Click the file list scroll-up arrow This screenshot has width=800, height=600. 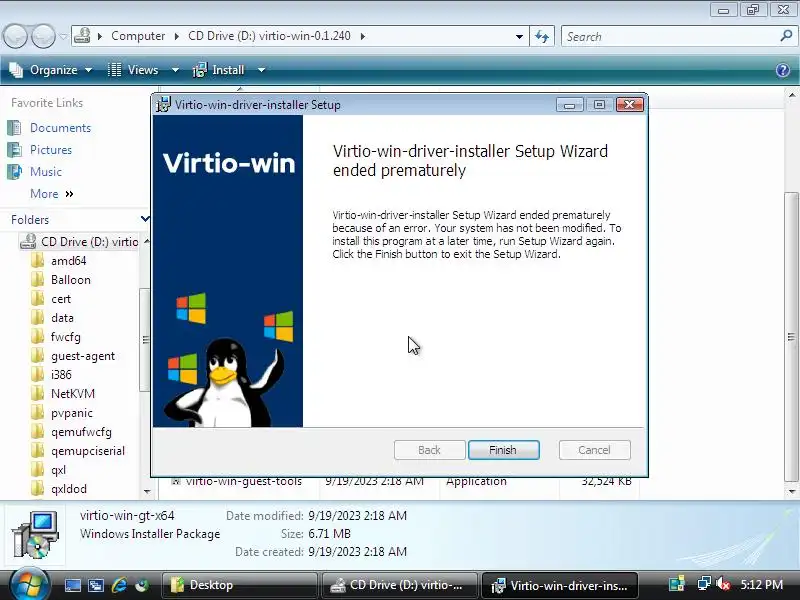791,95
